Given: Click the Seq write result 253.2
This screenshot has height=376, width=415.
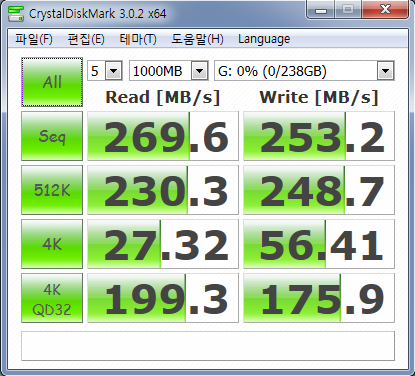Looking at the screenshot, I should point(319,136).
